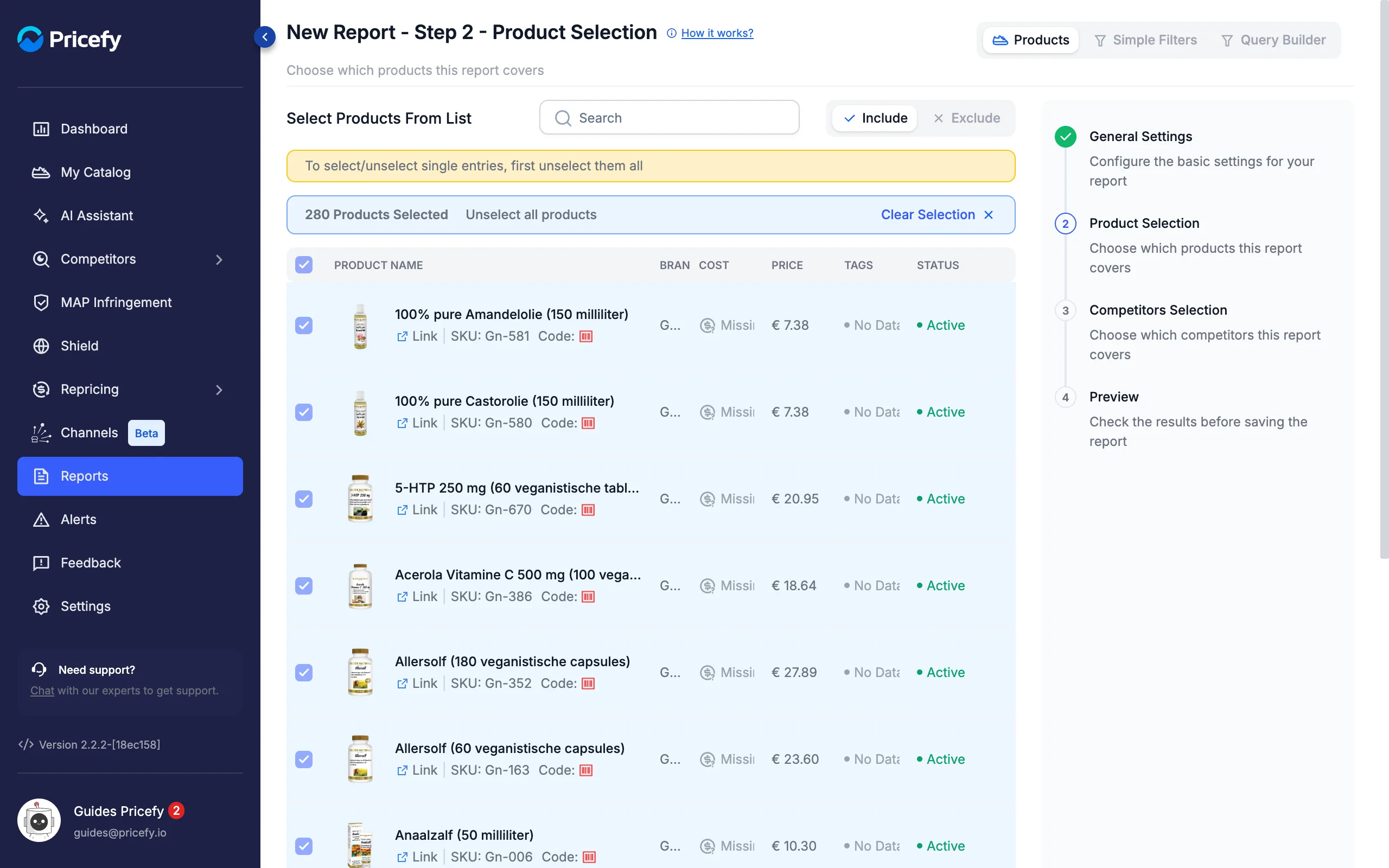The width and height of the screenshot is (1389, 868).
Task: Focus the product Search field
Action: coord(669,118)
